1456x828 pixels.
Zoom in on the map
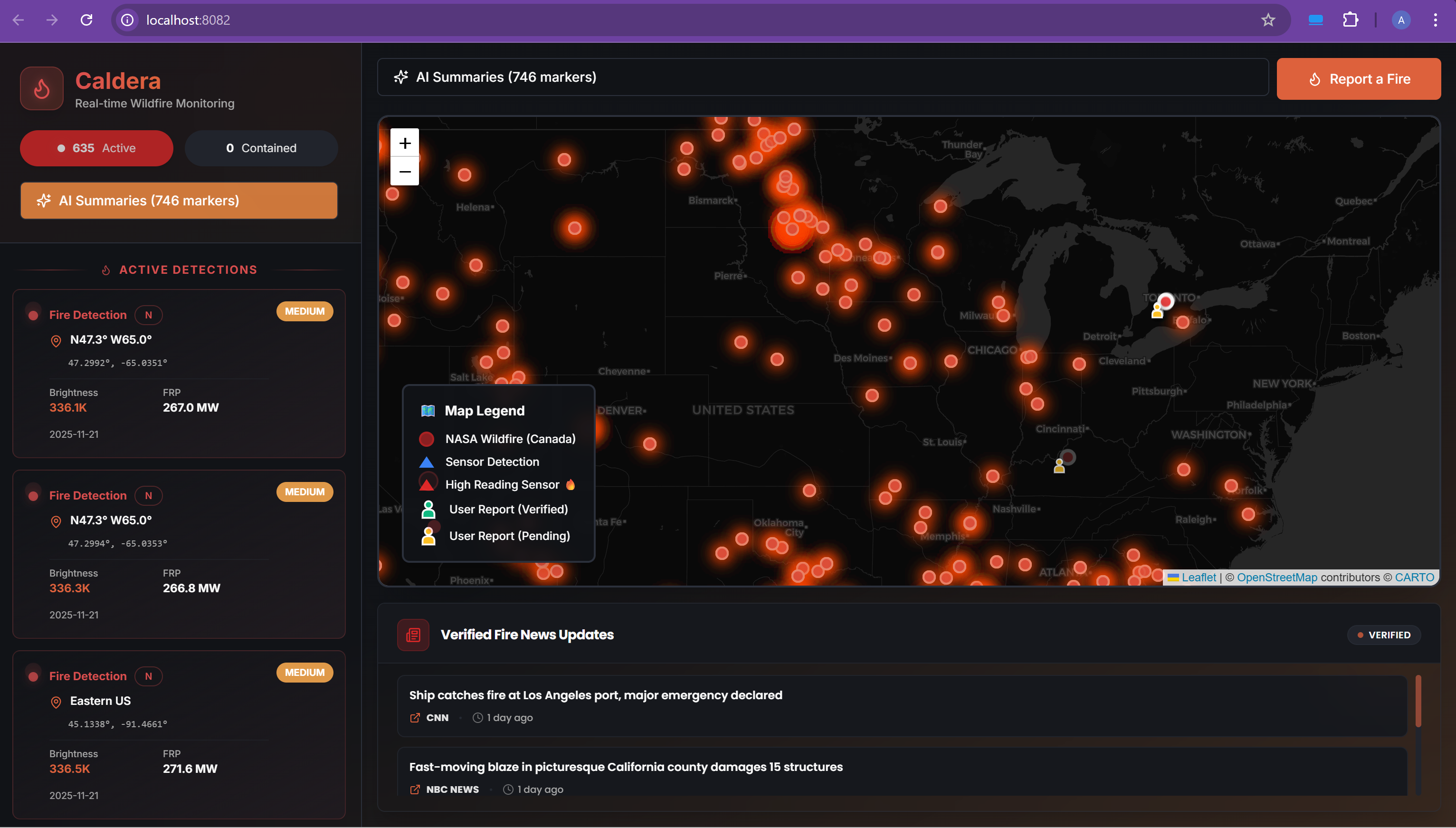(405, 143)
